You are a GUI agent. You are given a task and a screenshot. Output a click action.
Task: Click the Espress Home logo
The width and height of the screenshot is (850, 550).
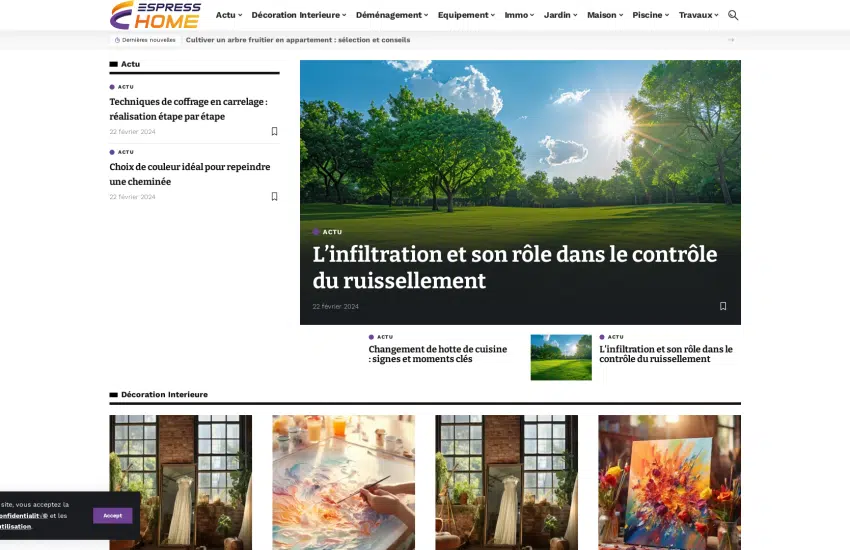(156, 15)
